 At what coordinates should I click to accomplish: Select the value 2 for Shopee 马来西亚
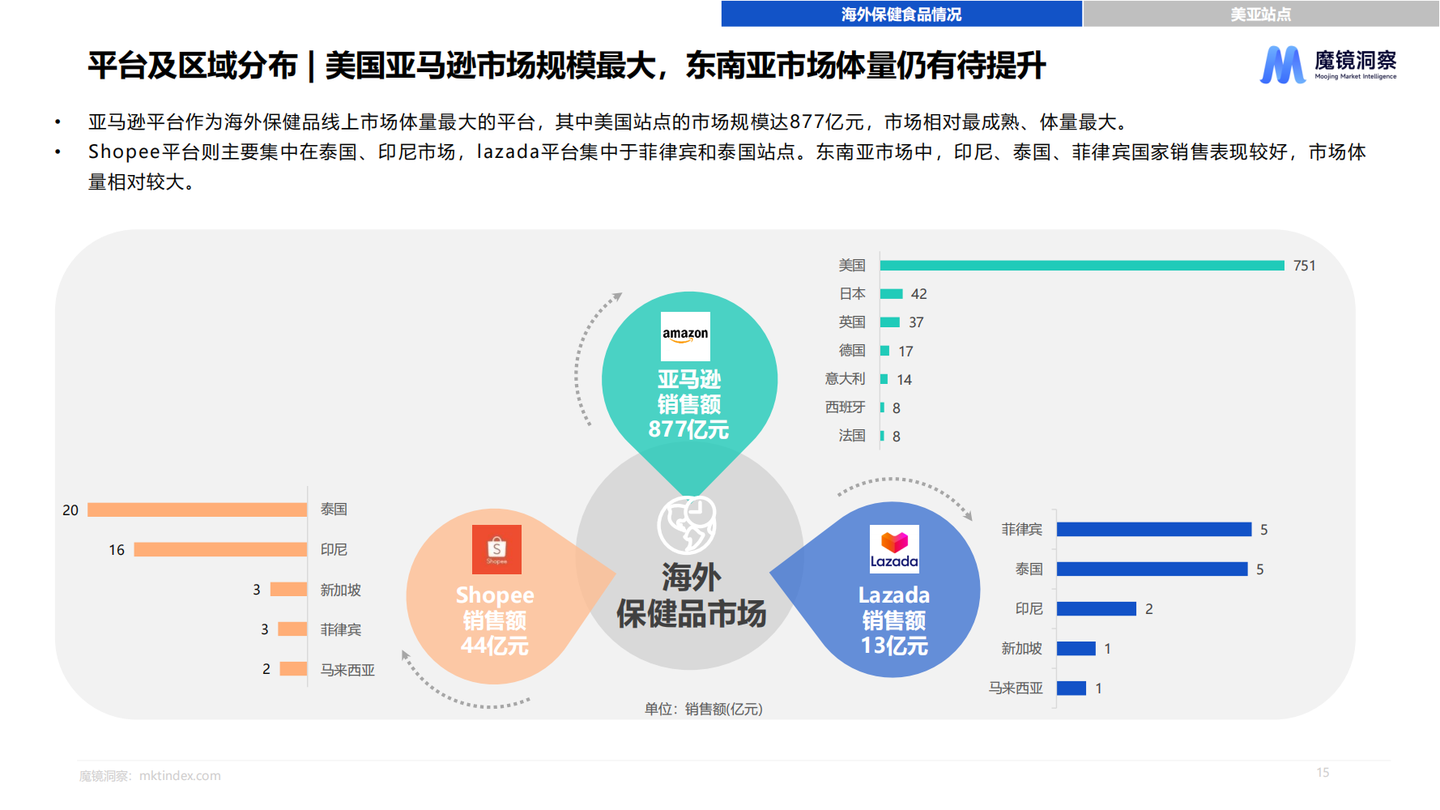pos(267,669)
